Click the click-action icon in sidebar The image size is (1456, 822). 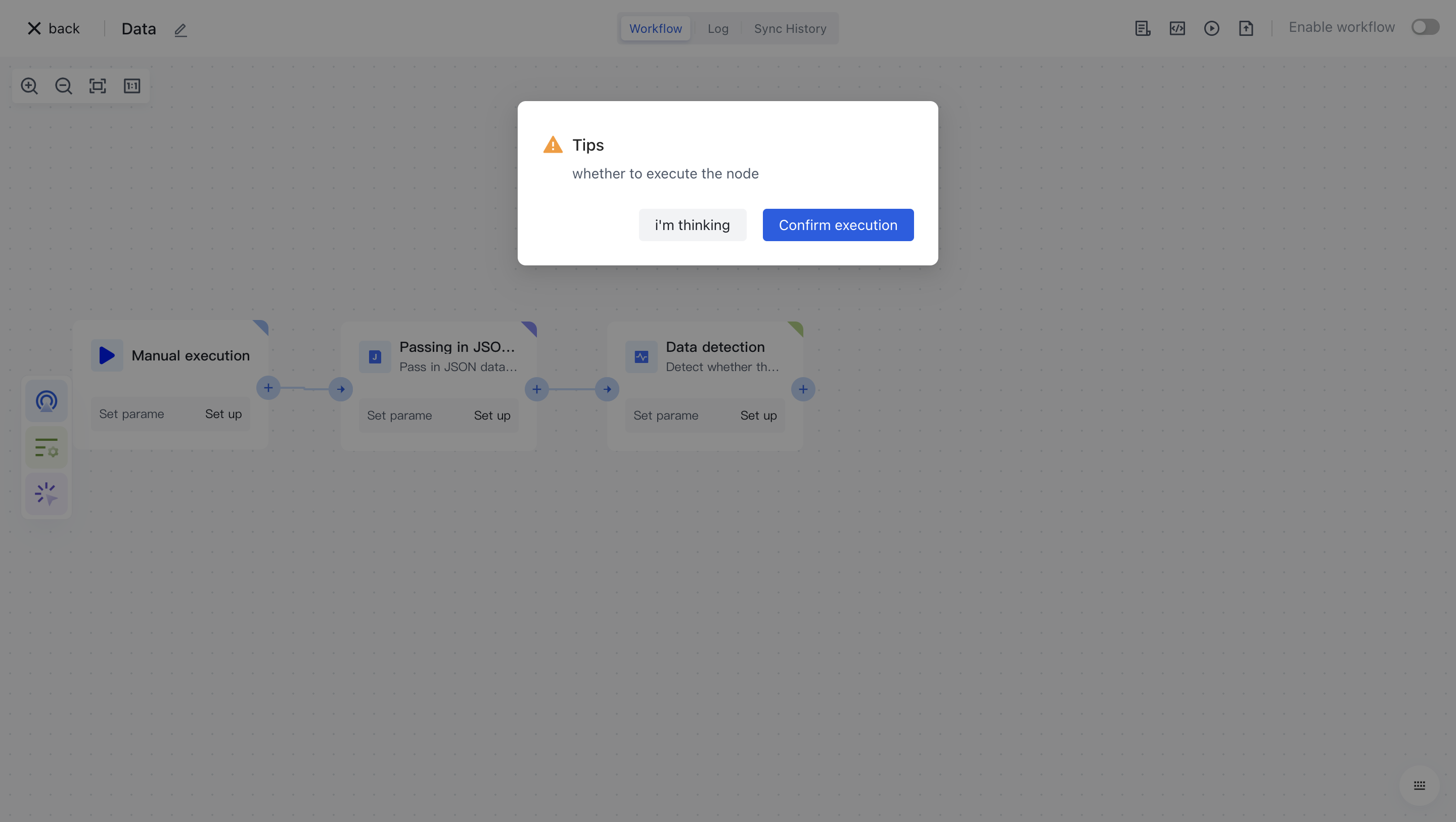click(x=46, y=493)
